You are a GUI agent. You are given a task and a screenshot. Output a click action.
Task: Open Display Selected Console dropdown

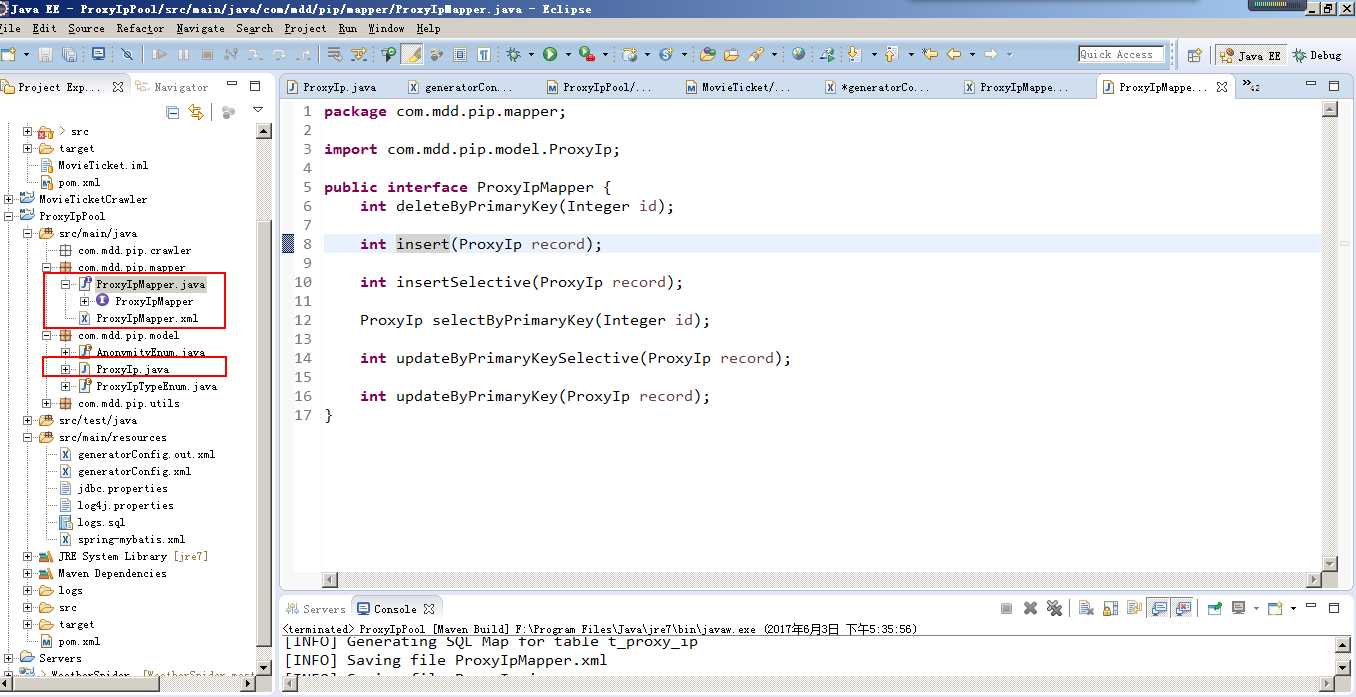tap(1256, 608)
